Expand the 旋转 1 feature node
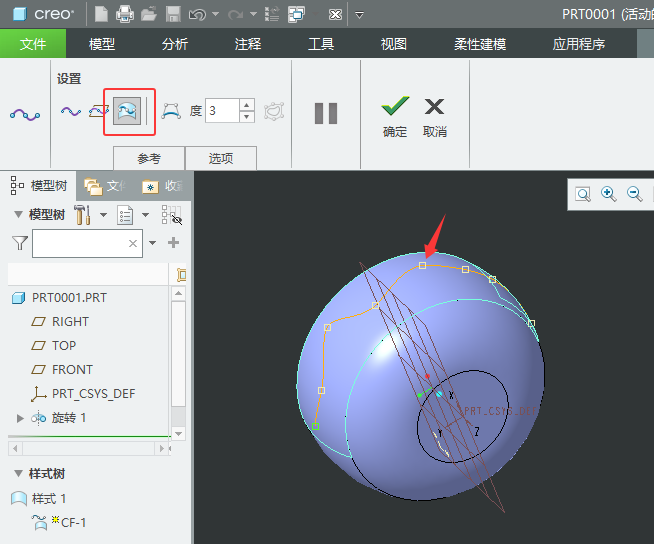 pos(20,418)
